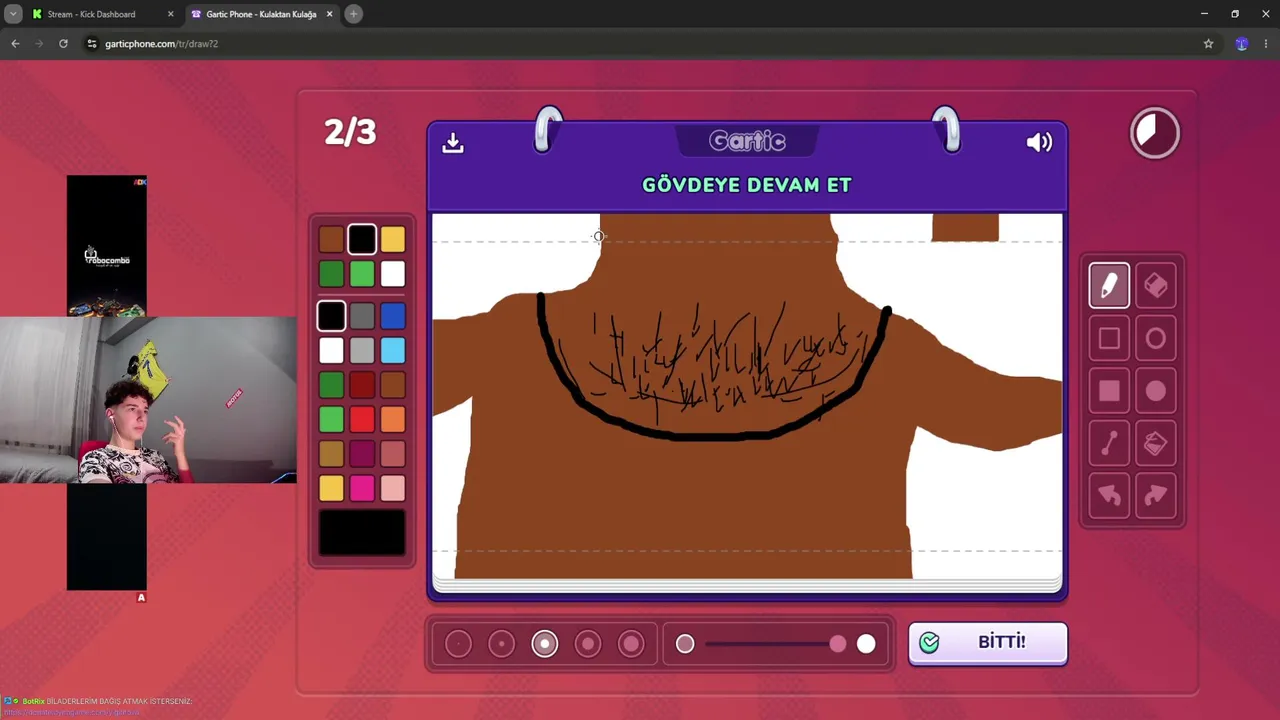Go back in the browser
The width and height of the screenshot is (1280, 720).
[x=15, y=44]
